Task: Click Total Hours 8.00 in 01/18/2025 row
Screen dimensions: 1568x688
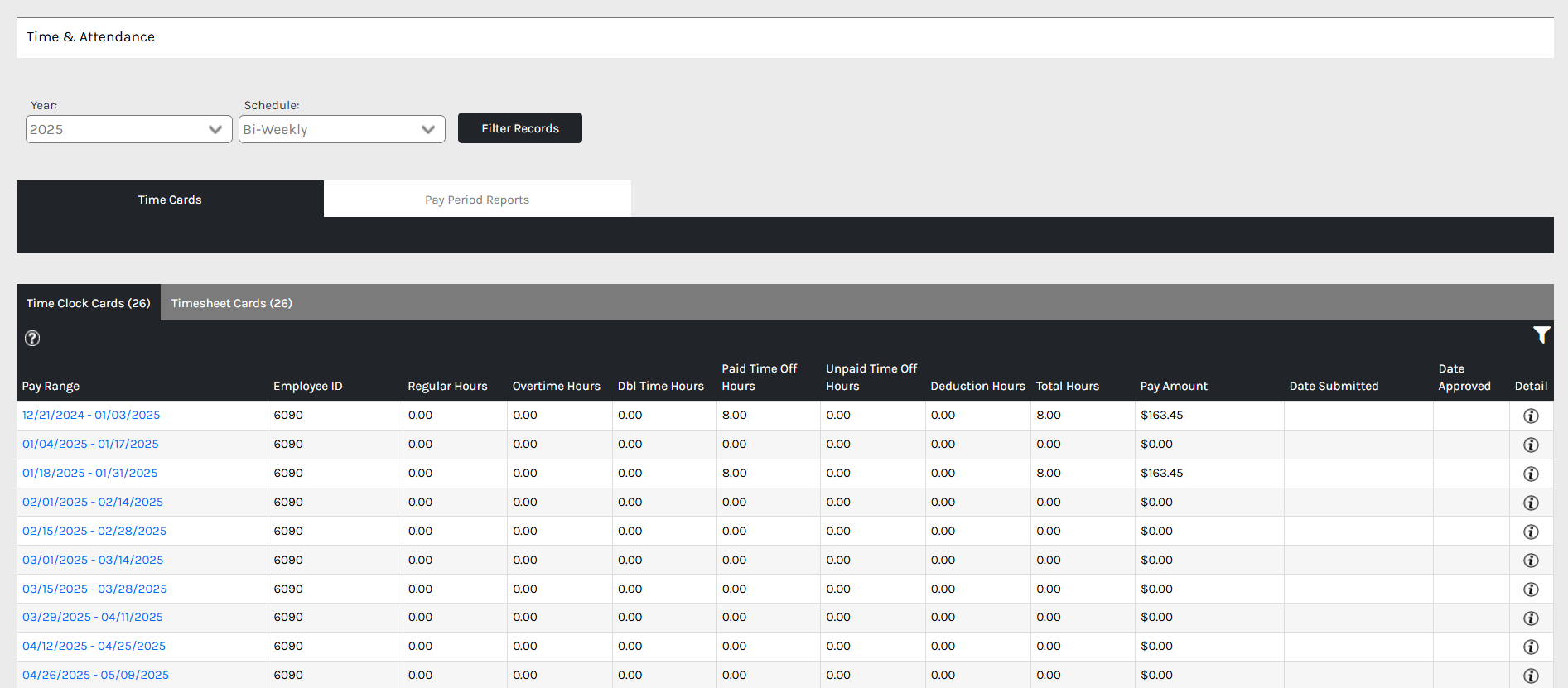Action: [1049, 473]
